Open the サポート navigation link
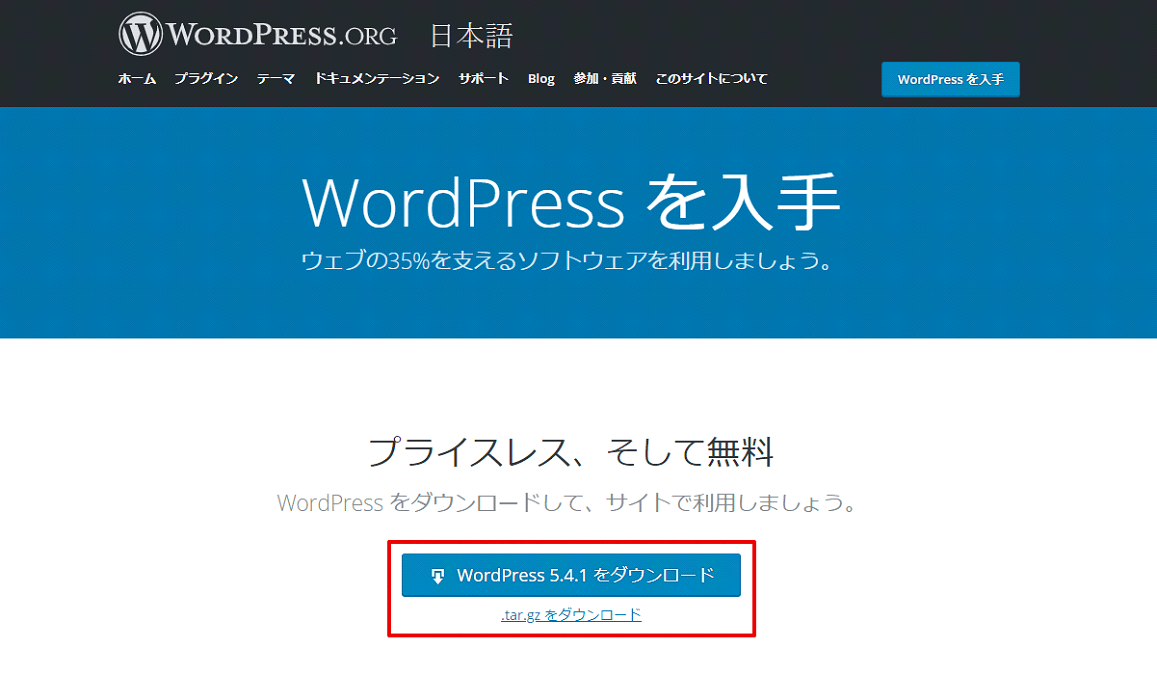 click(484, 79)
